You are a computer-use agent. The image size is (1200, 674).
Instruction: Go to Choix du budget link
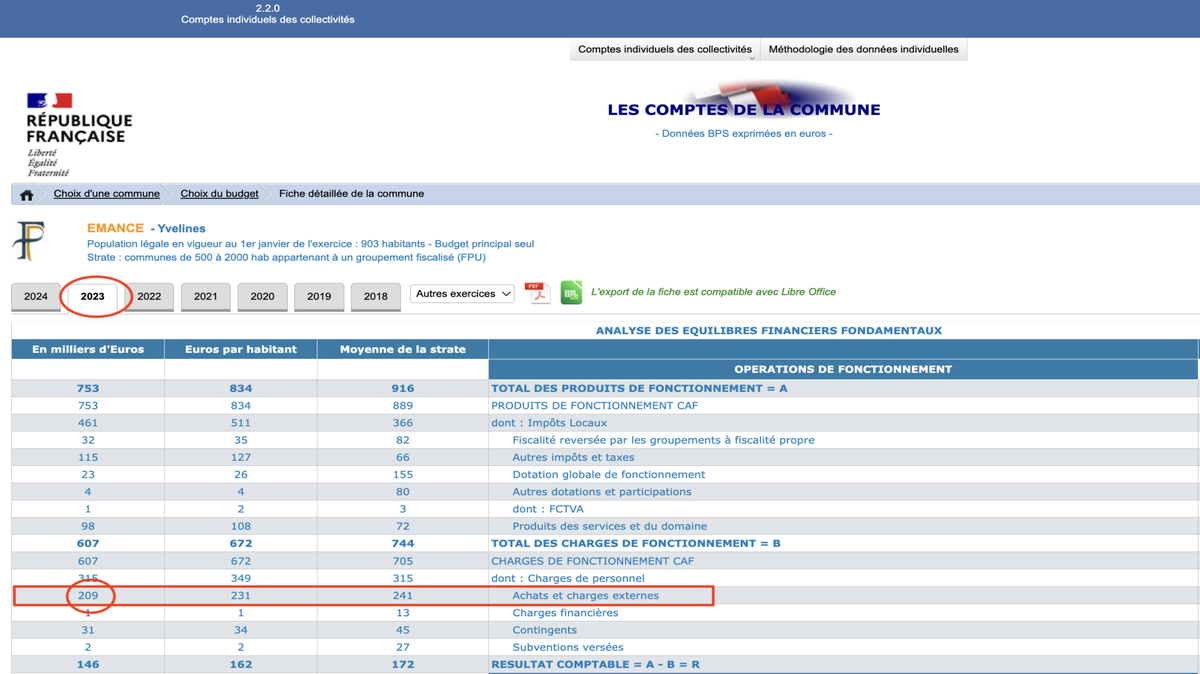click(219, 194)
